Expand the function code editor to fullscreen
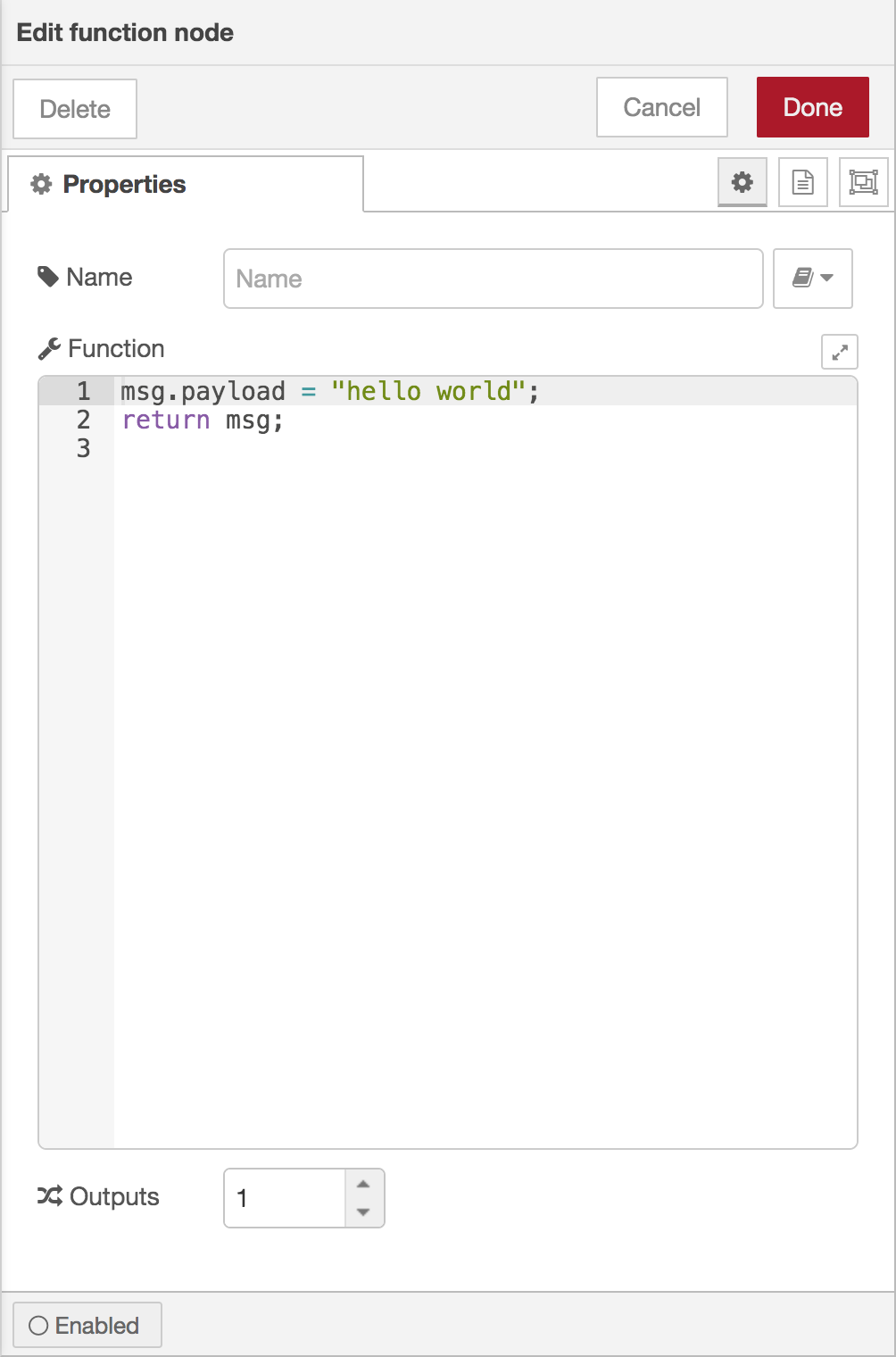 [838, 353]
